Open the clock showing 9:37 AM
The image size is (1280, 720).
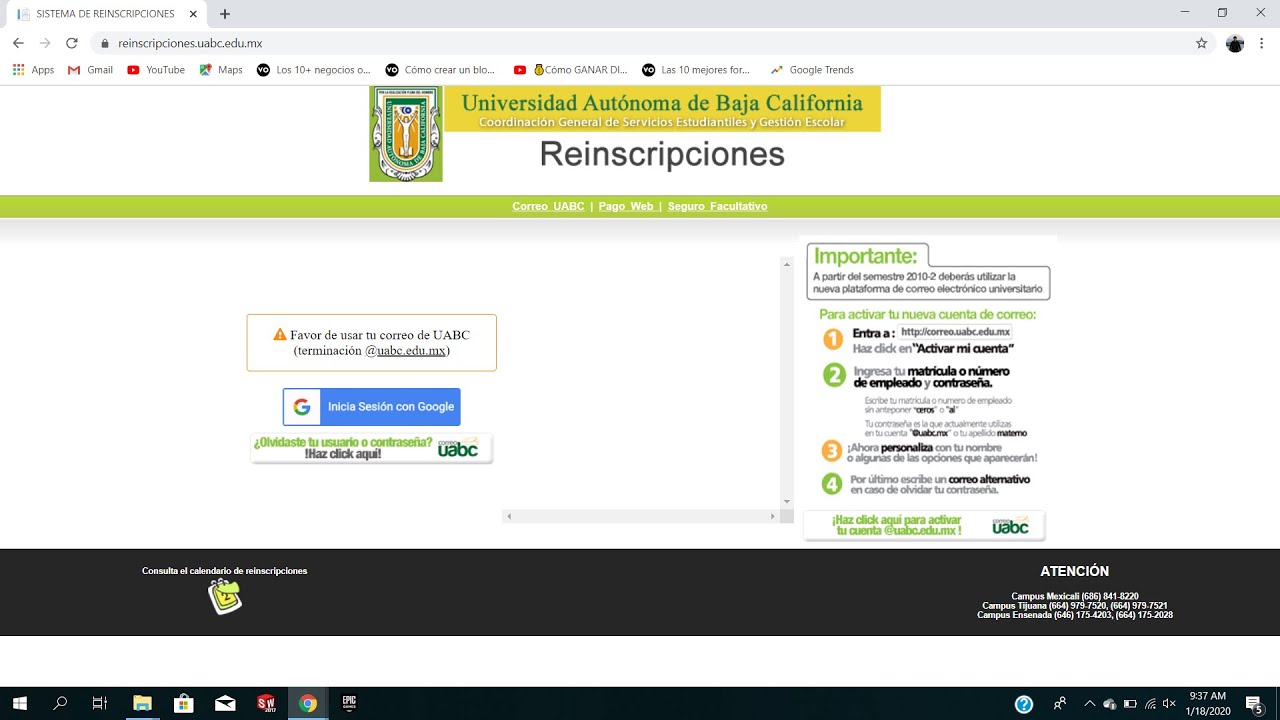click(x=1207, y=703)
